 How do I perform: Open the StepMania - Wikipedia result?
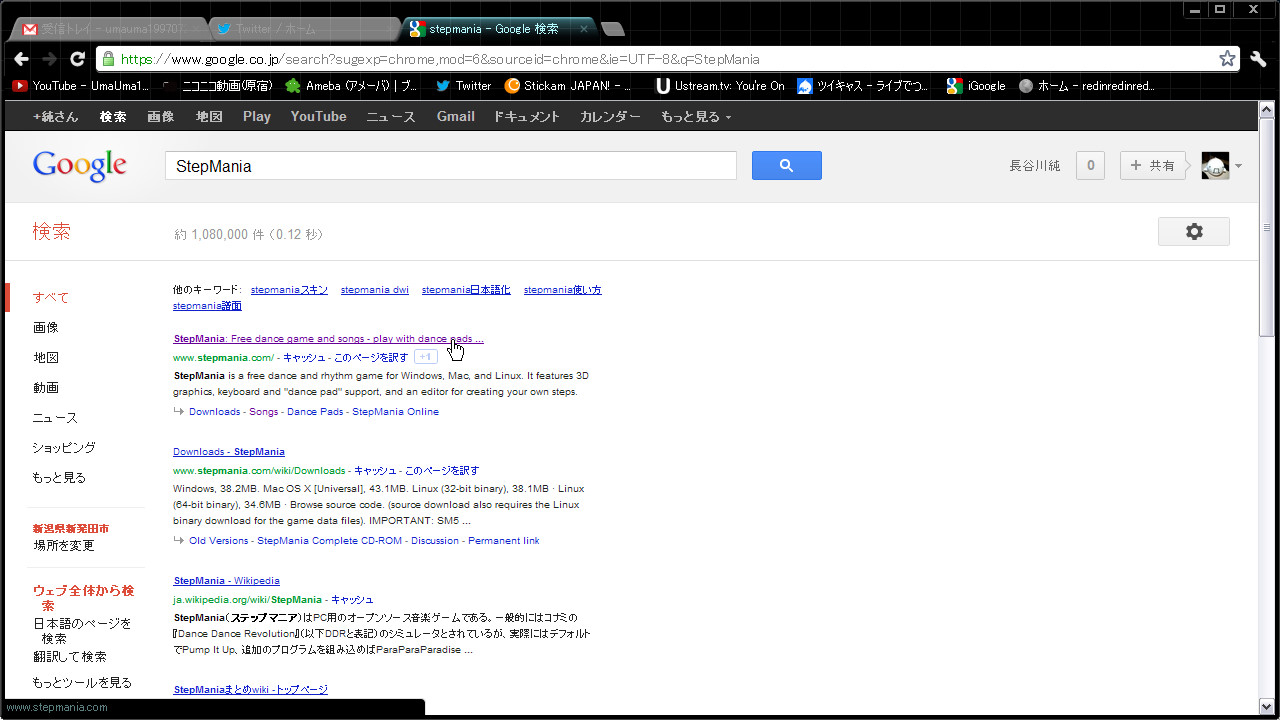pos(227,581)
